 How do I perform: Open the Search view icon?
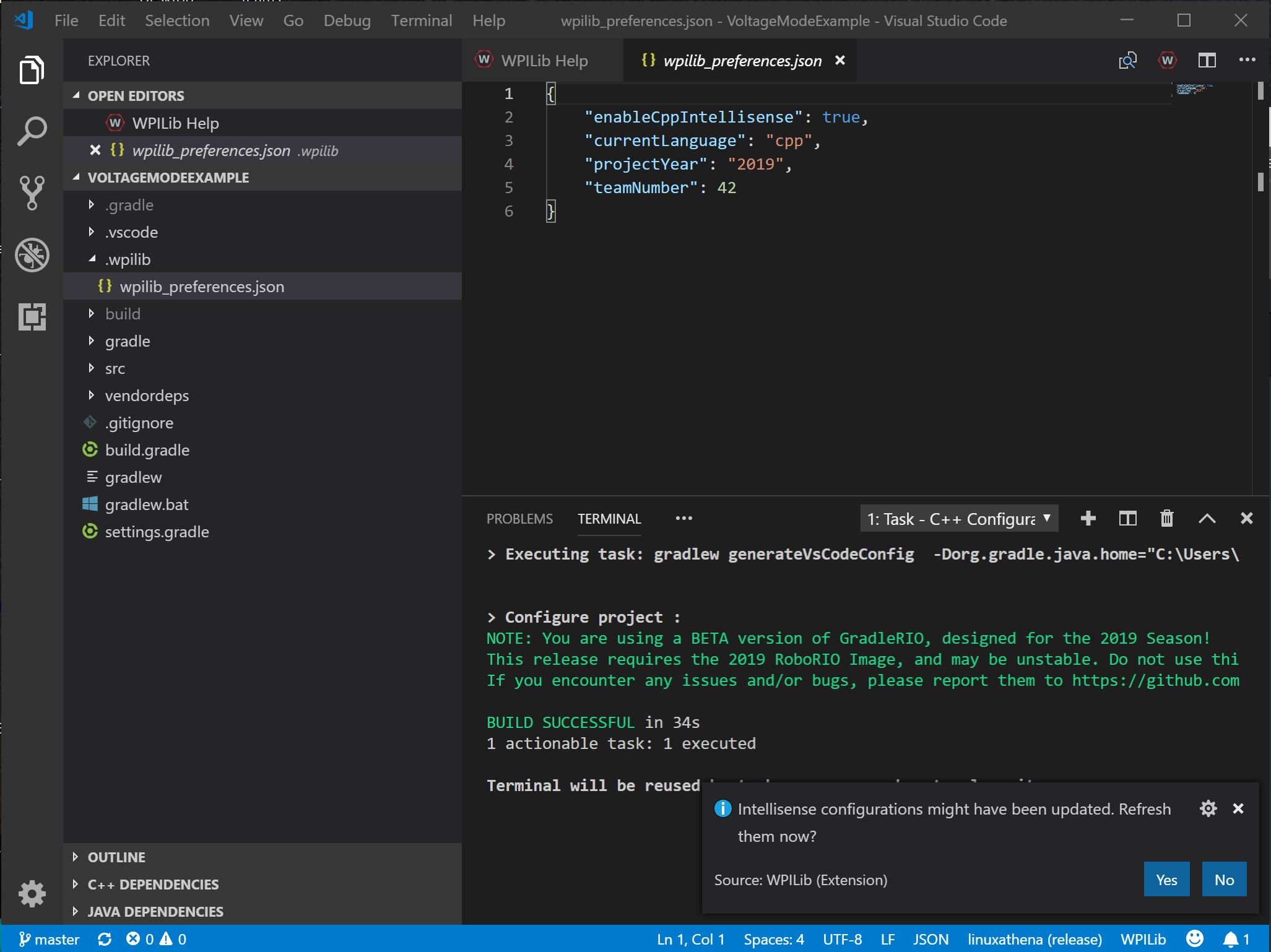tap(32, 131)
